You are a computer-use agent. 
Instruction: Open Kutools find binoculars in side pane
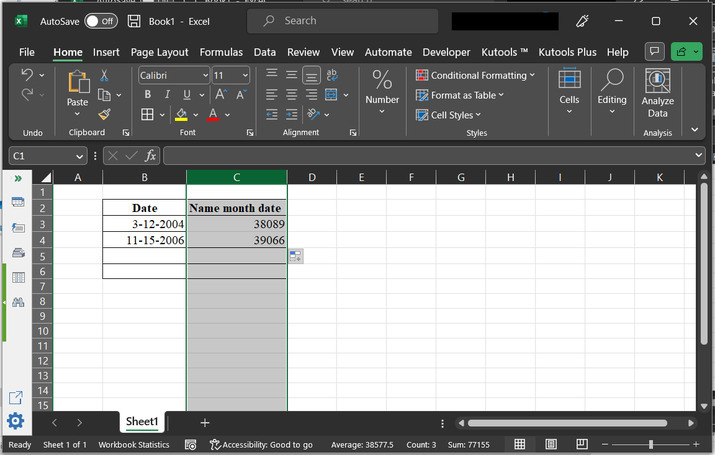point(17,302)
